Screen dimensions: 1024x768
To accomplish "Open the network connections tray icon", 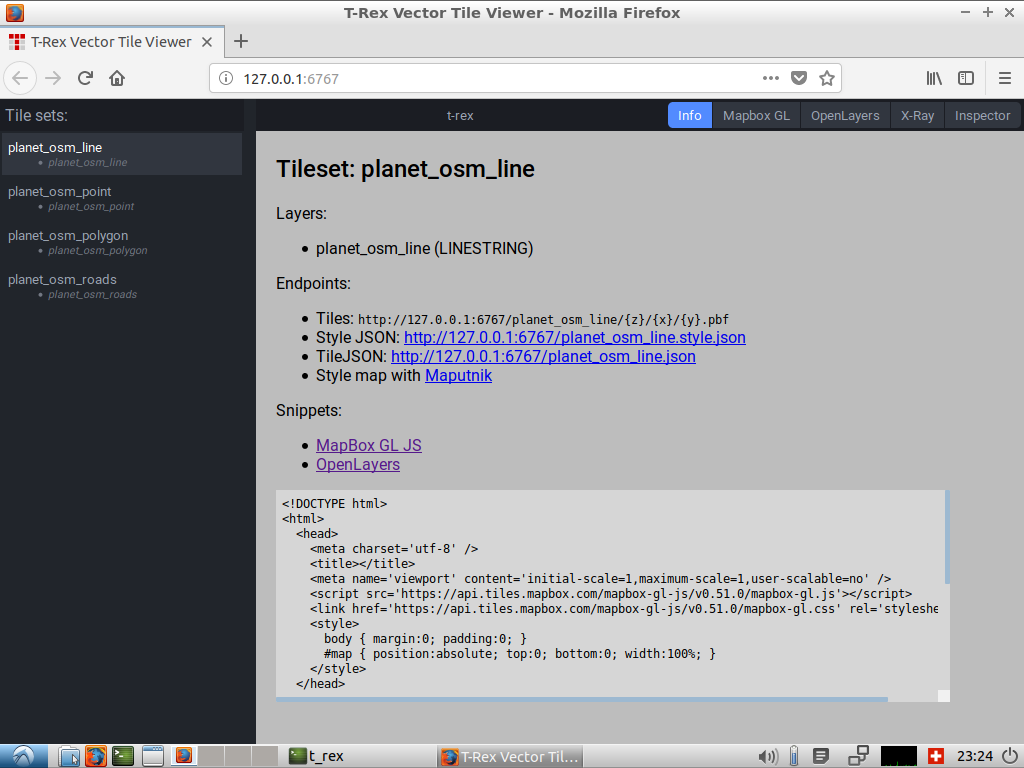I will click(858, 756).
